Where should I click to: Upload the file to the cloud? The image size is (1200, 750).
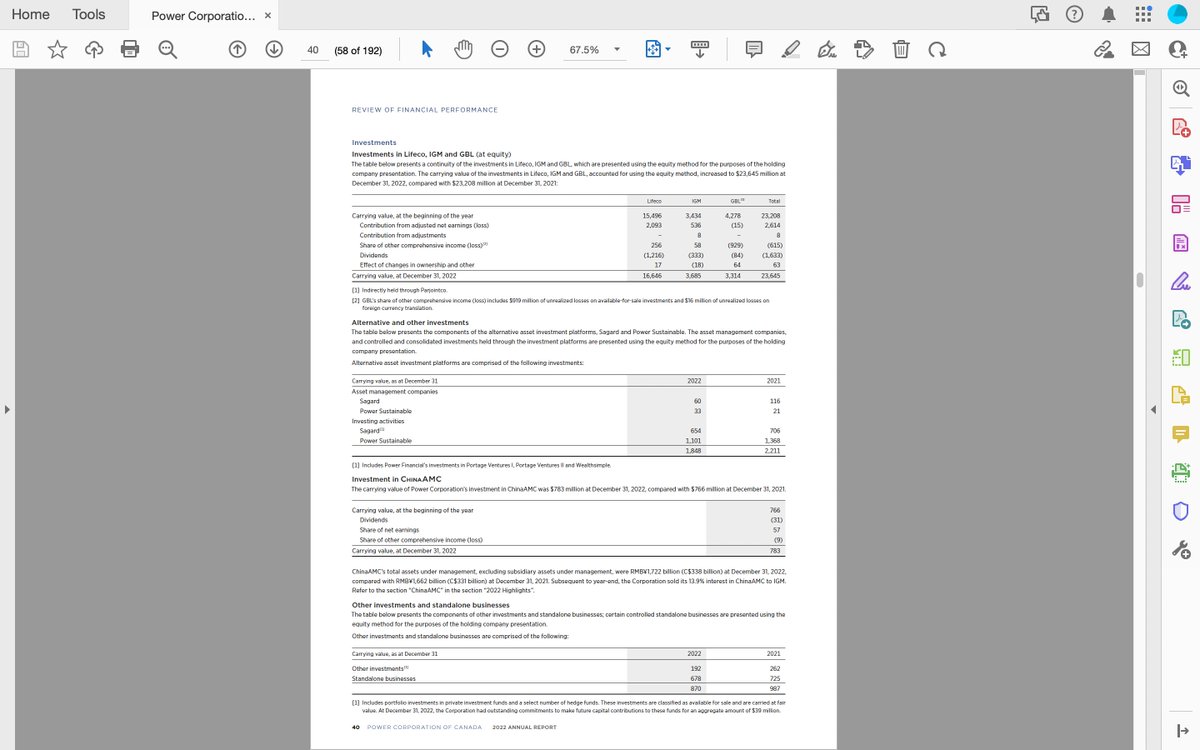tap(94, 49)
